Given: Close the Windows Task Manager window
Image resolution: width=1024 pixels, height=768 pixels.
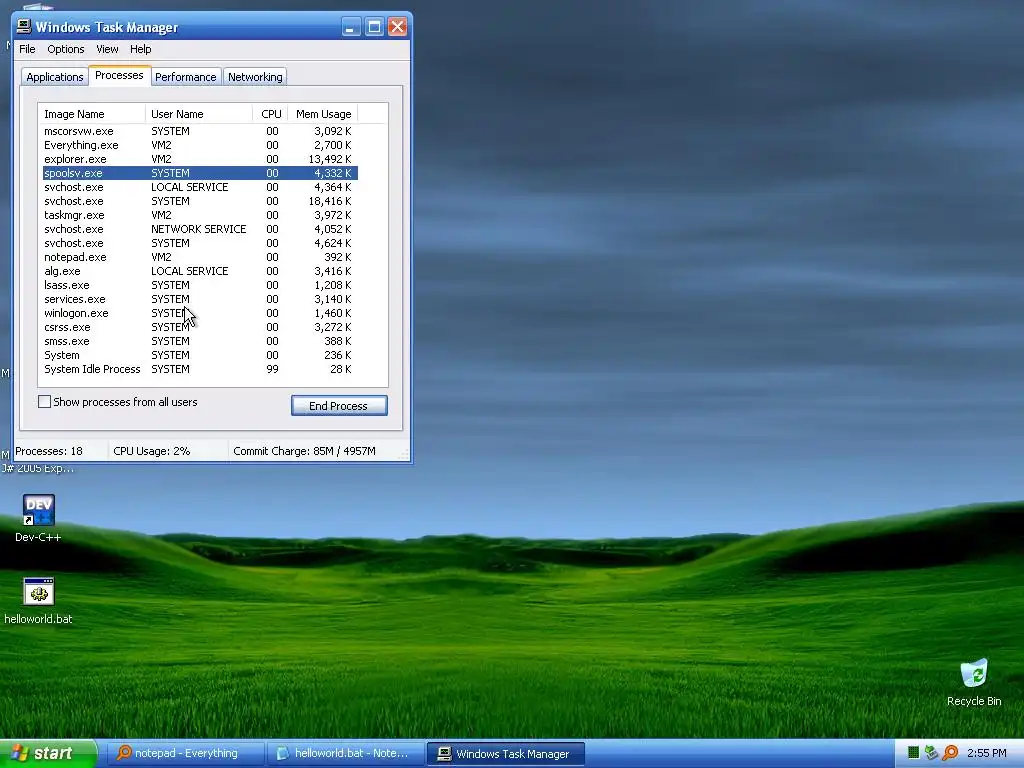Looking at the screenshot, I should (398, 27).
